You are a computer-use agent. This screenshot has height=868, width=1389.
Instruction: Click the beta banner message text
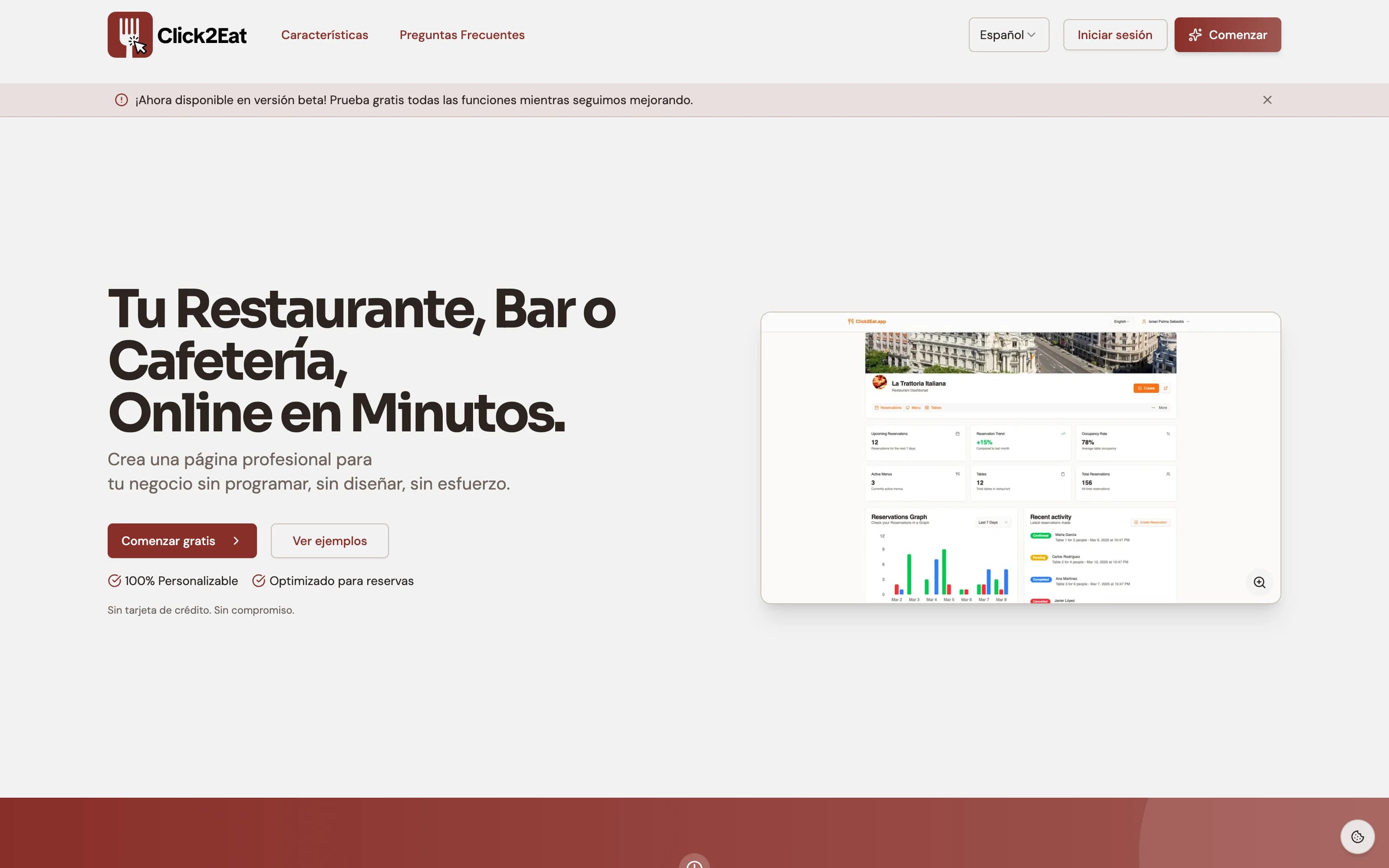tap(414, 100)
